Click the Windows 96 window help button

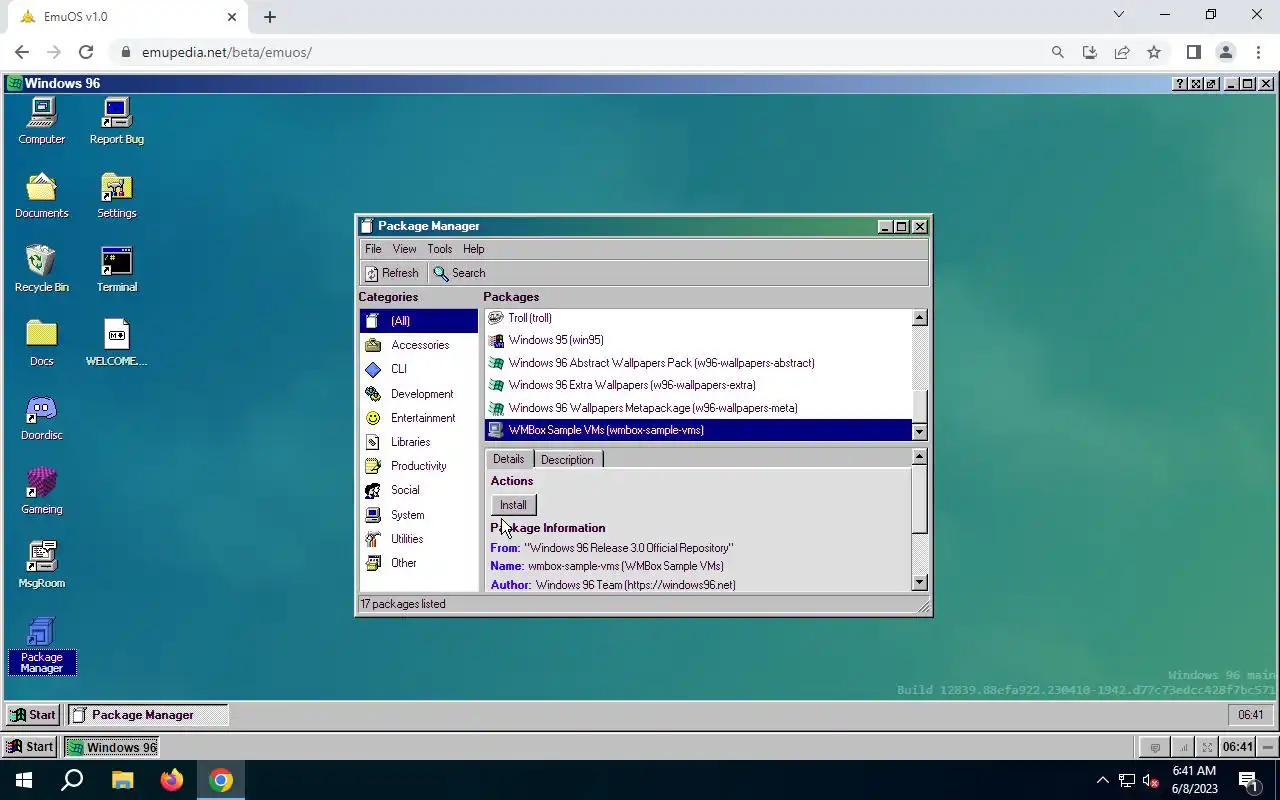click(x=1180, y=84)
